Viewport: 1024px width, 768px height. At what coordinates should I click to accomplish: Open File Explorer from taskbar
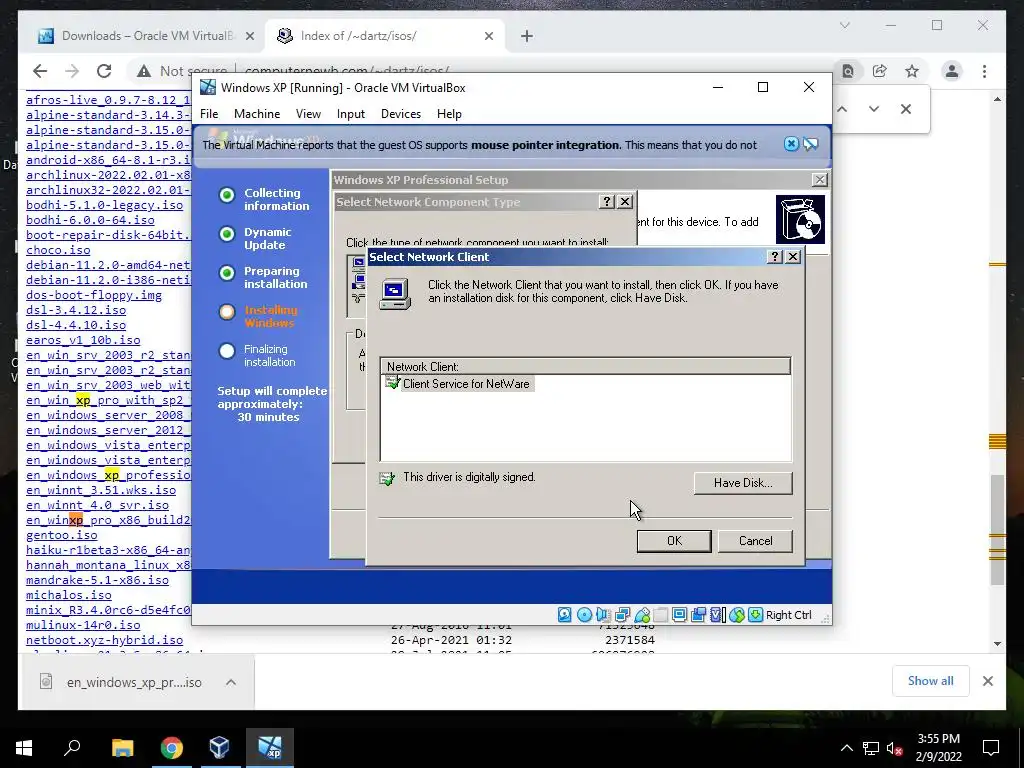pos(123,747)
